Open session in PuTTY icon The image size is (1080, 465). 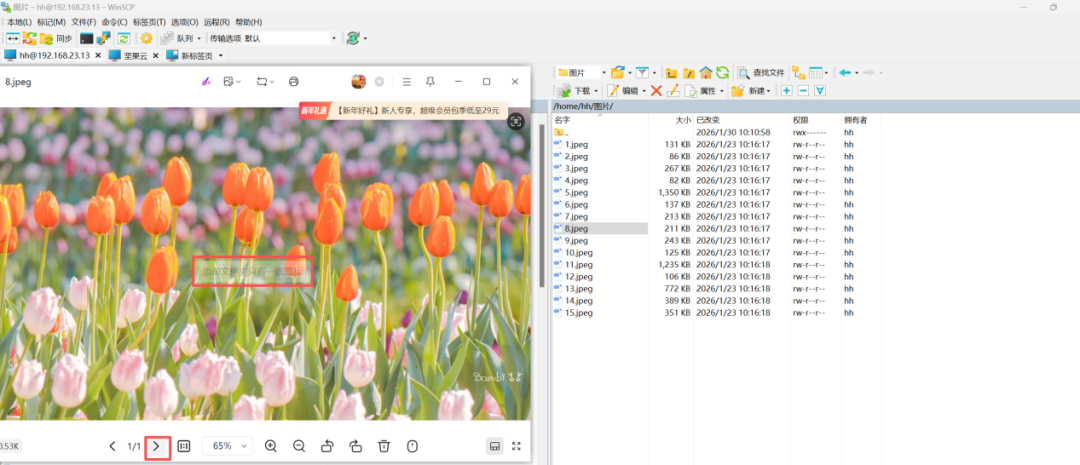[103, 38]
